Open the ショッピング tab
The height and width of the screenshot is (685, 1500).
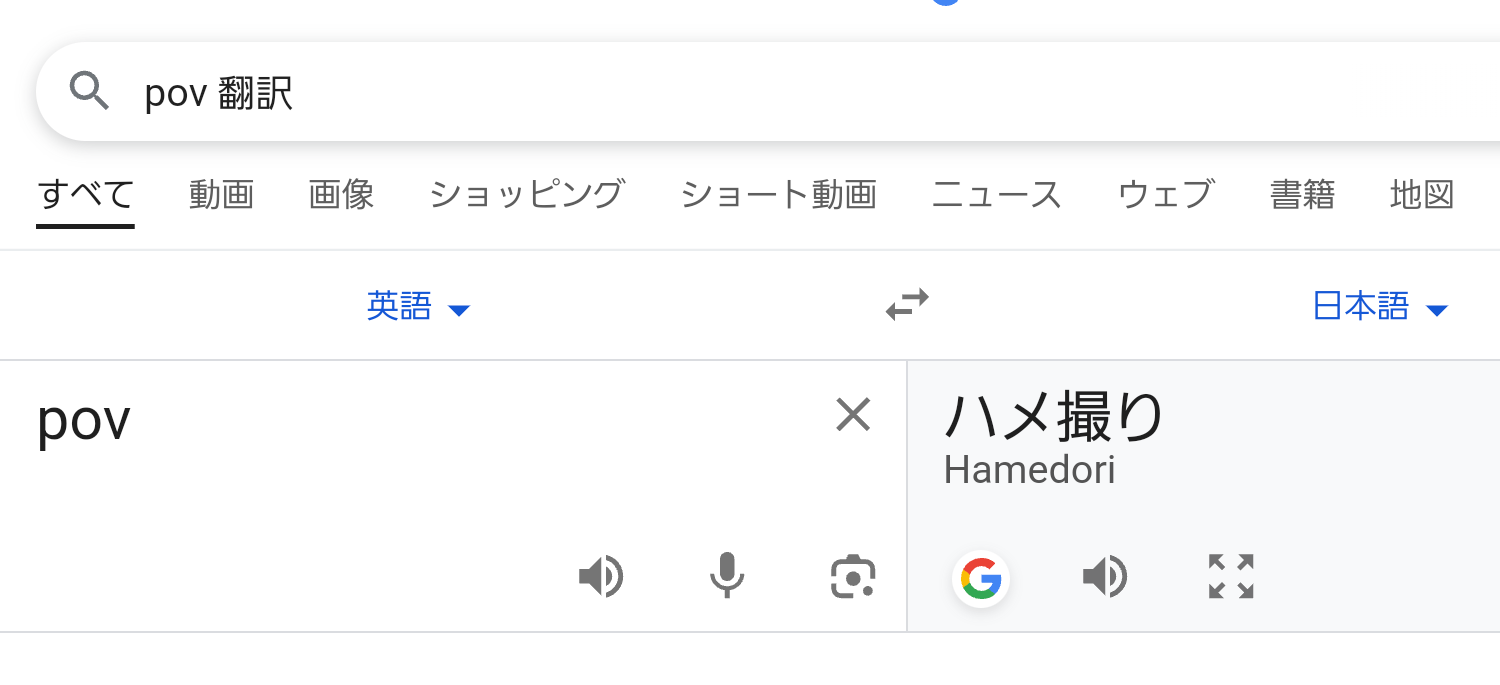coord(527,194)
